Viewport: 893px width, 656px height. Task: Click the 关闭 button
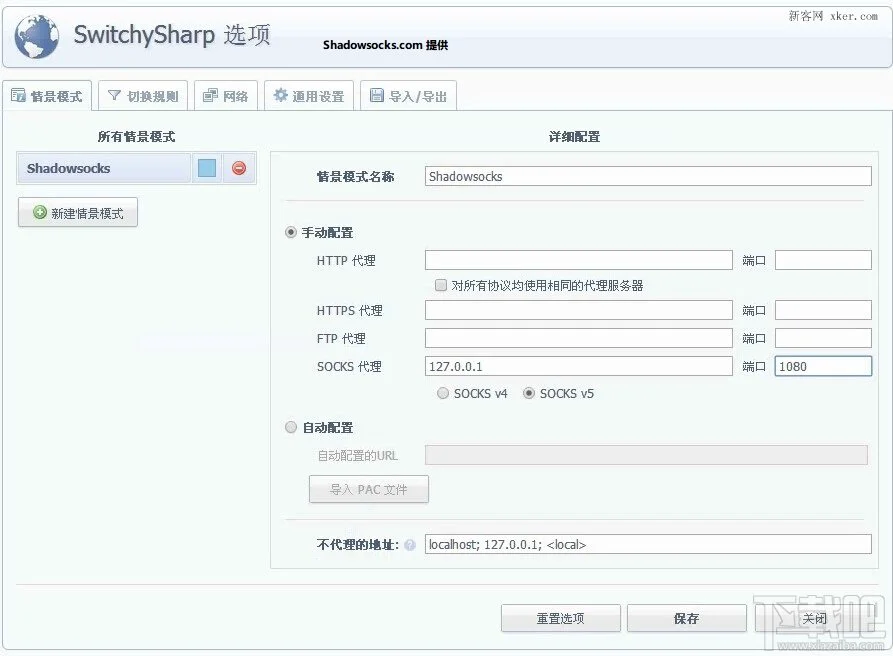pos(814,618)
